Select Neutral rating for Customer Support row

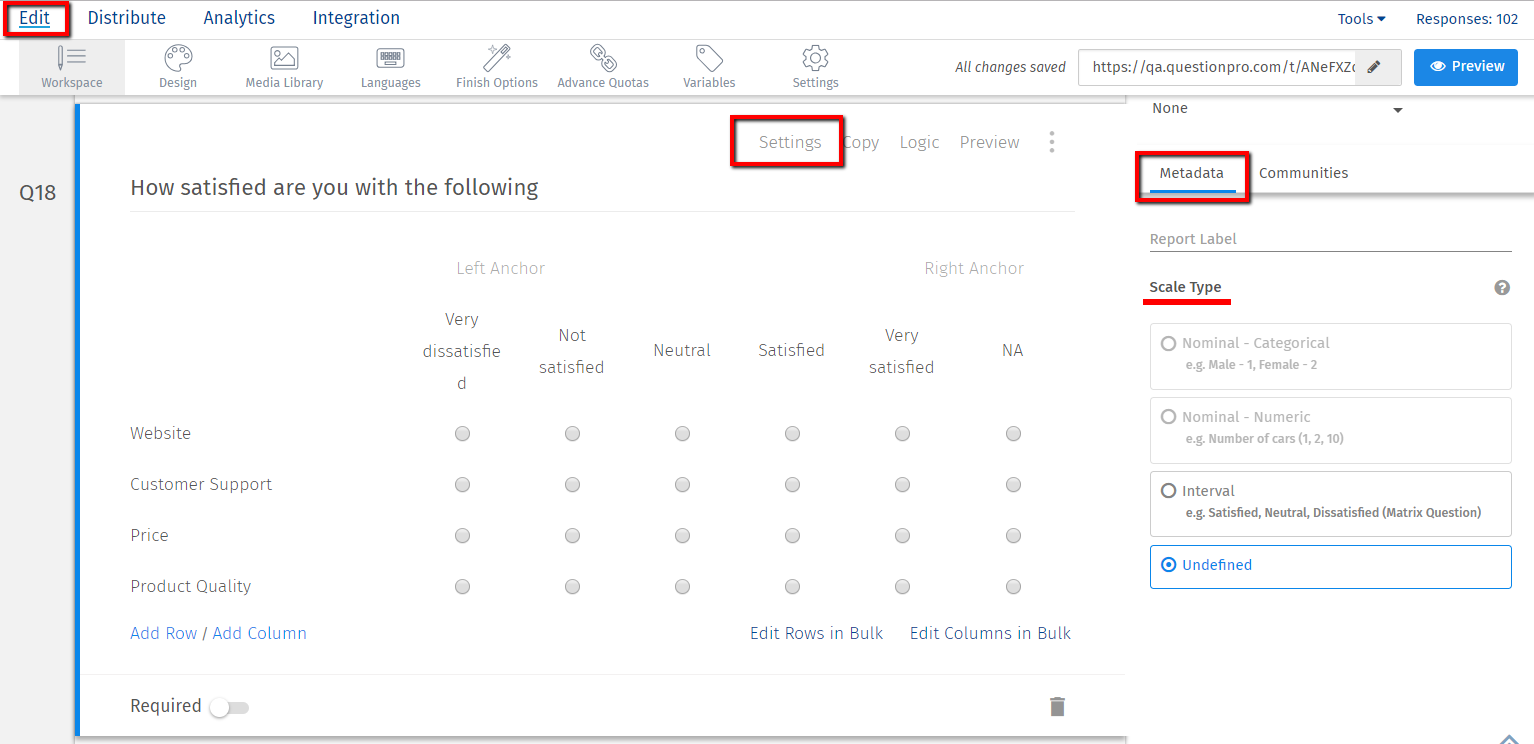tap(682, 484)
